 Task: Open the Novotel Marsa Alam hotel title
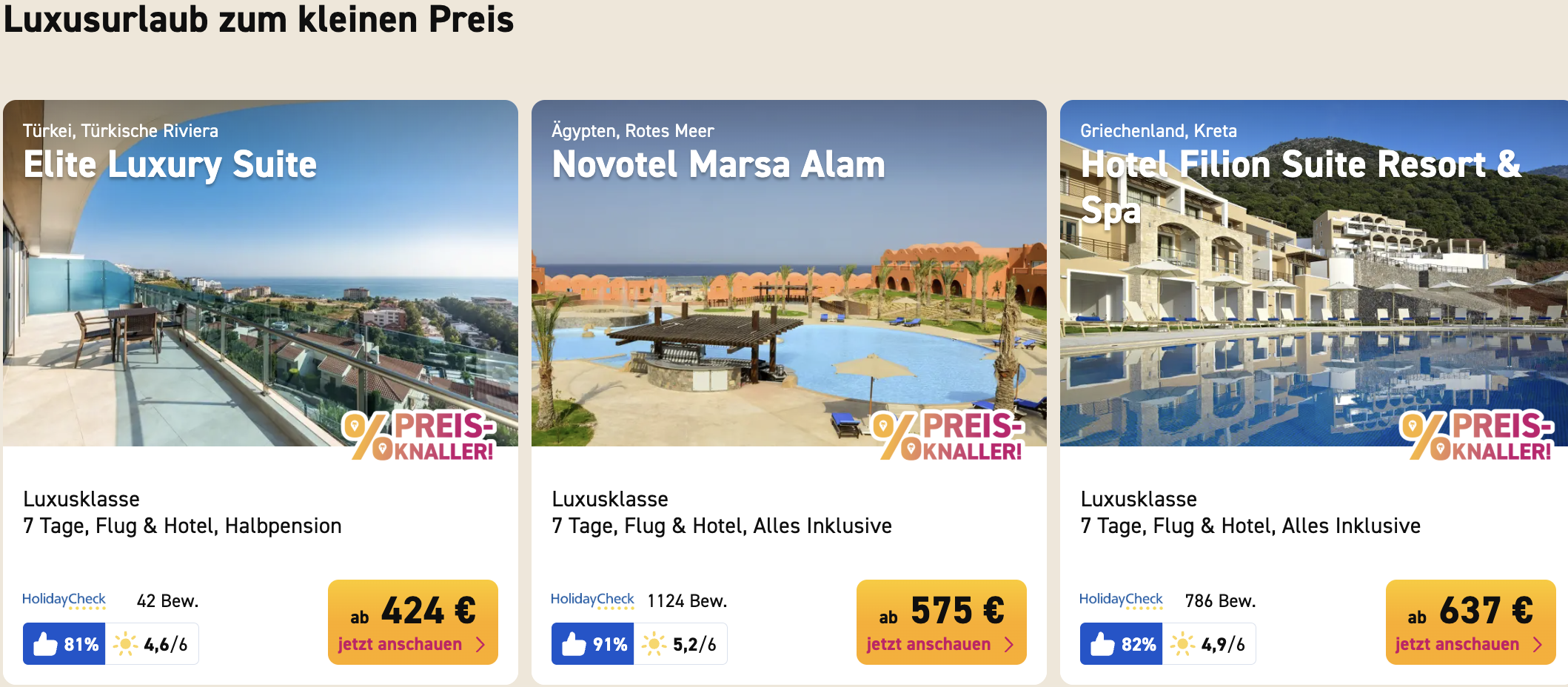(719, 164)
